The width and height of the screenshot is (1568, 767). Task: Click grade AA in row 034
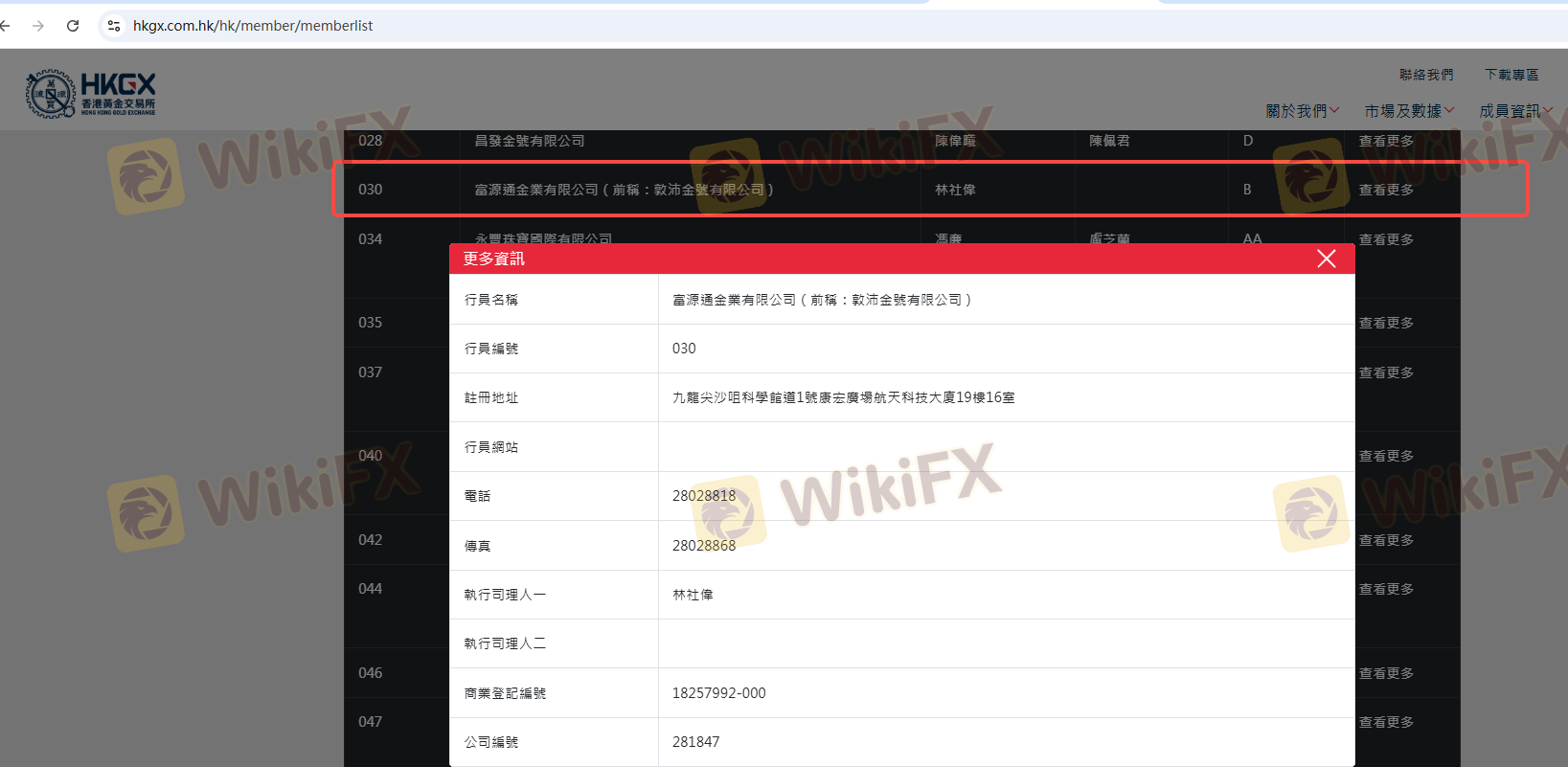(x=1252, y=239)
